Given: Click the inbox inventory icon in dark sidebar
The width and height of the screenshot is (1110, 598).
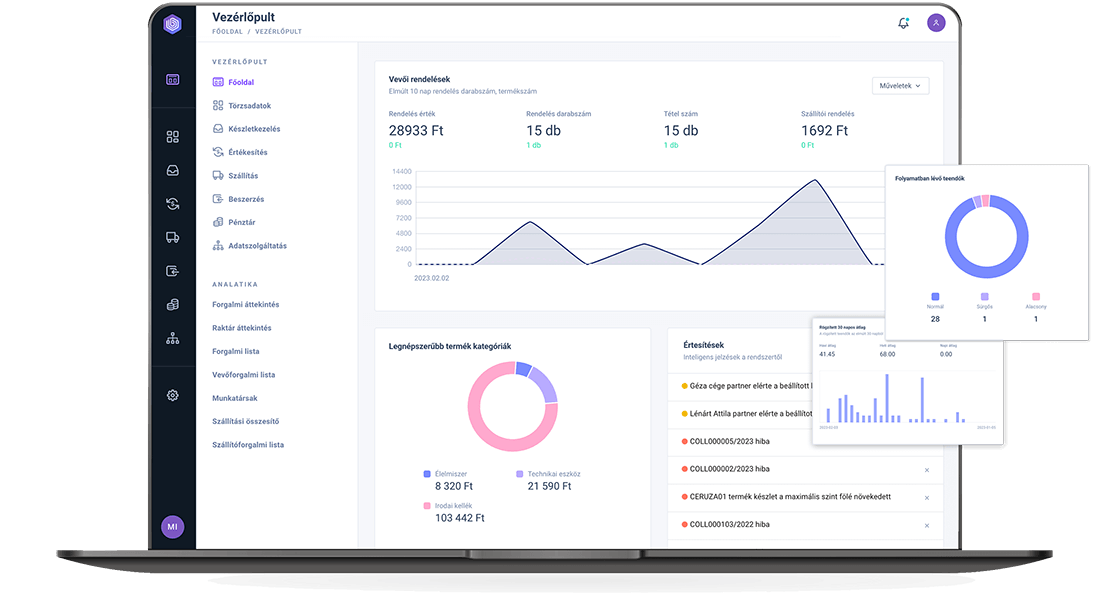Looking at the screenshot, I should tap(172, 171).
